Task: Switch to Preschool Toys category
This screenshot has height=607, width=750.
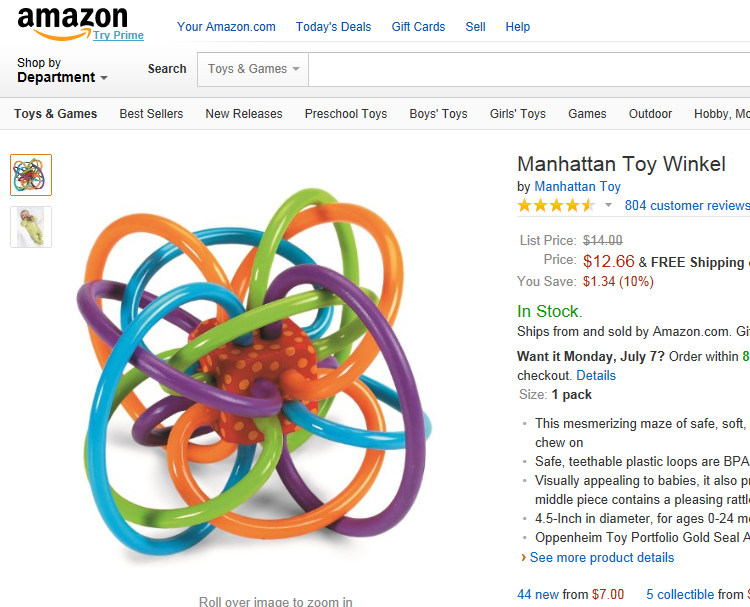Action: pyautogui.click(x=346, y=114)
